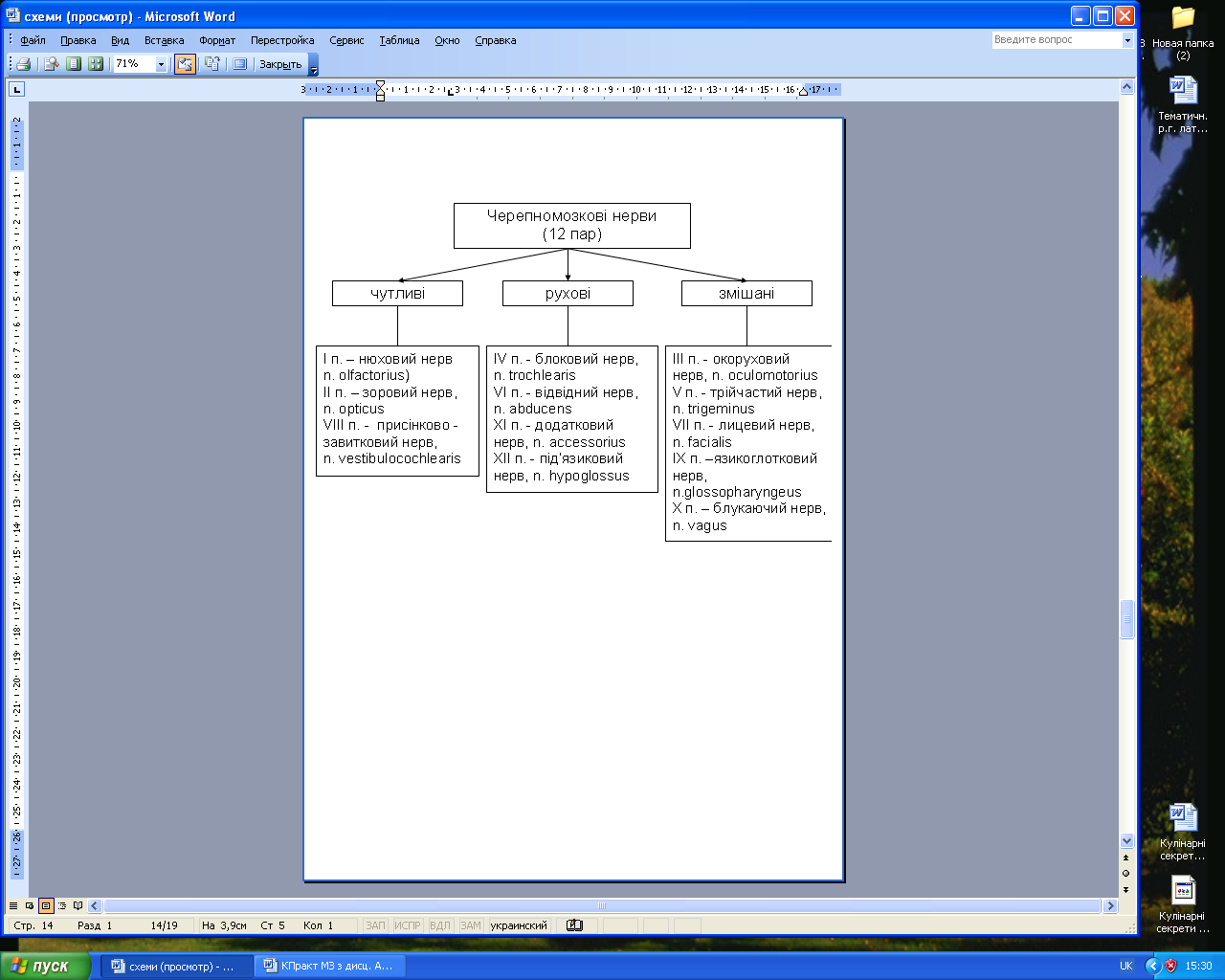1225x980 pixels.
Task: Open the Правка menu
Action: pos(78,40)
